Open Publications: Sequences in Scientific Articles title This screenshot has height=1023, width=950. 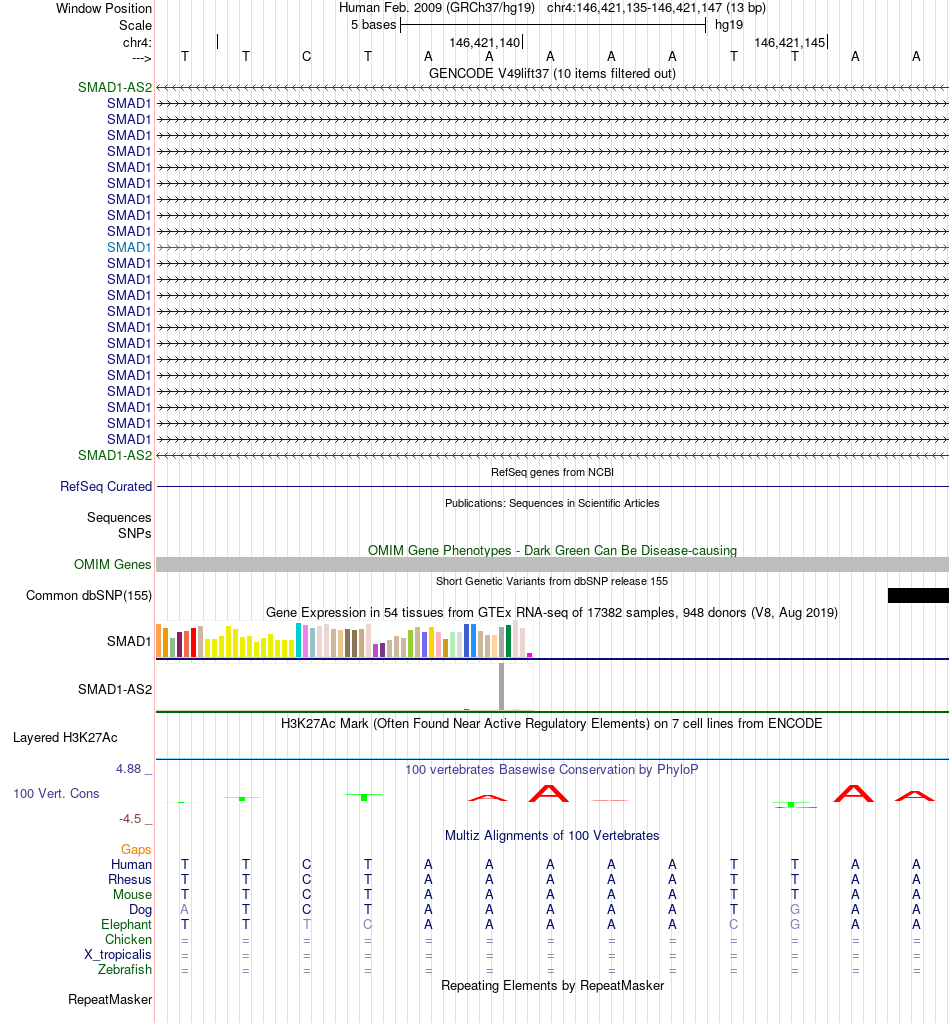pyautogui.click(x=552, y=503)
